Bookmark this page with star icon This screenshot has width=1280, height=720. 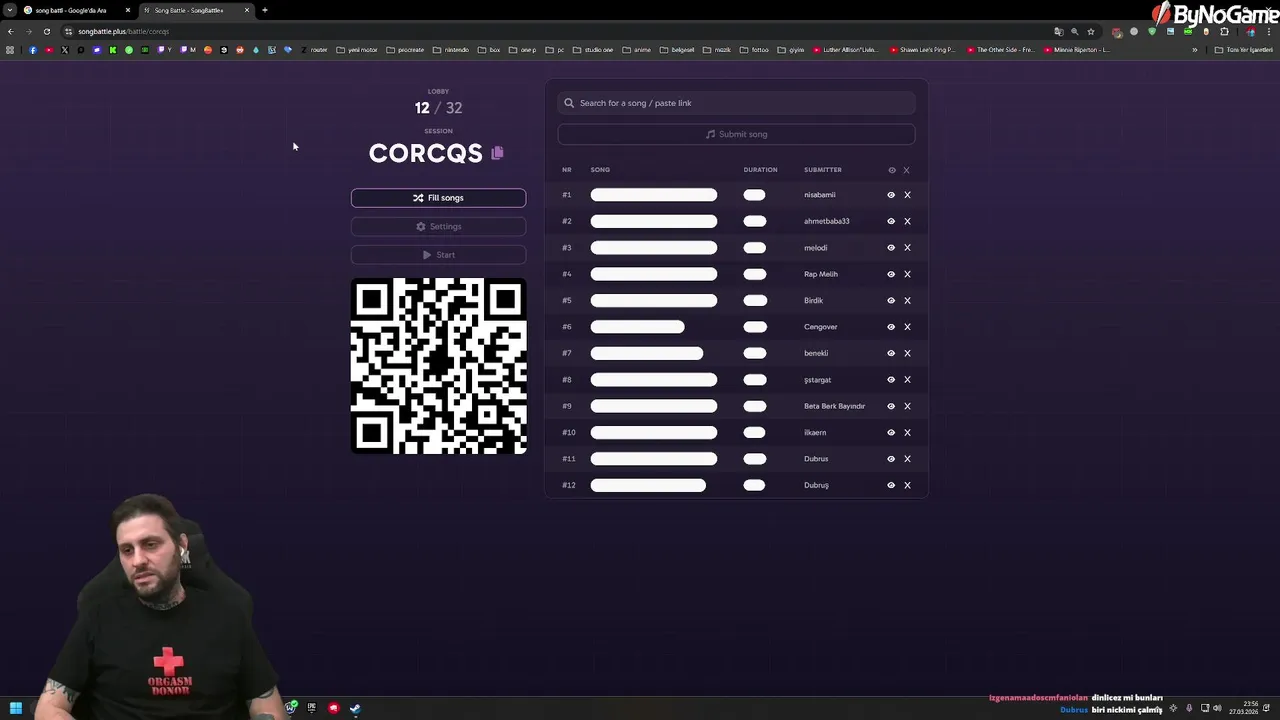(1091, 31)
